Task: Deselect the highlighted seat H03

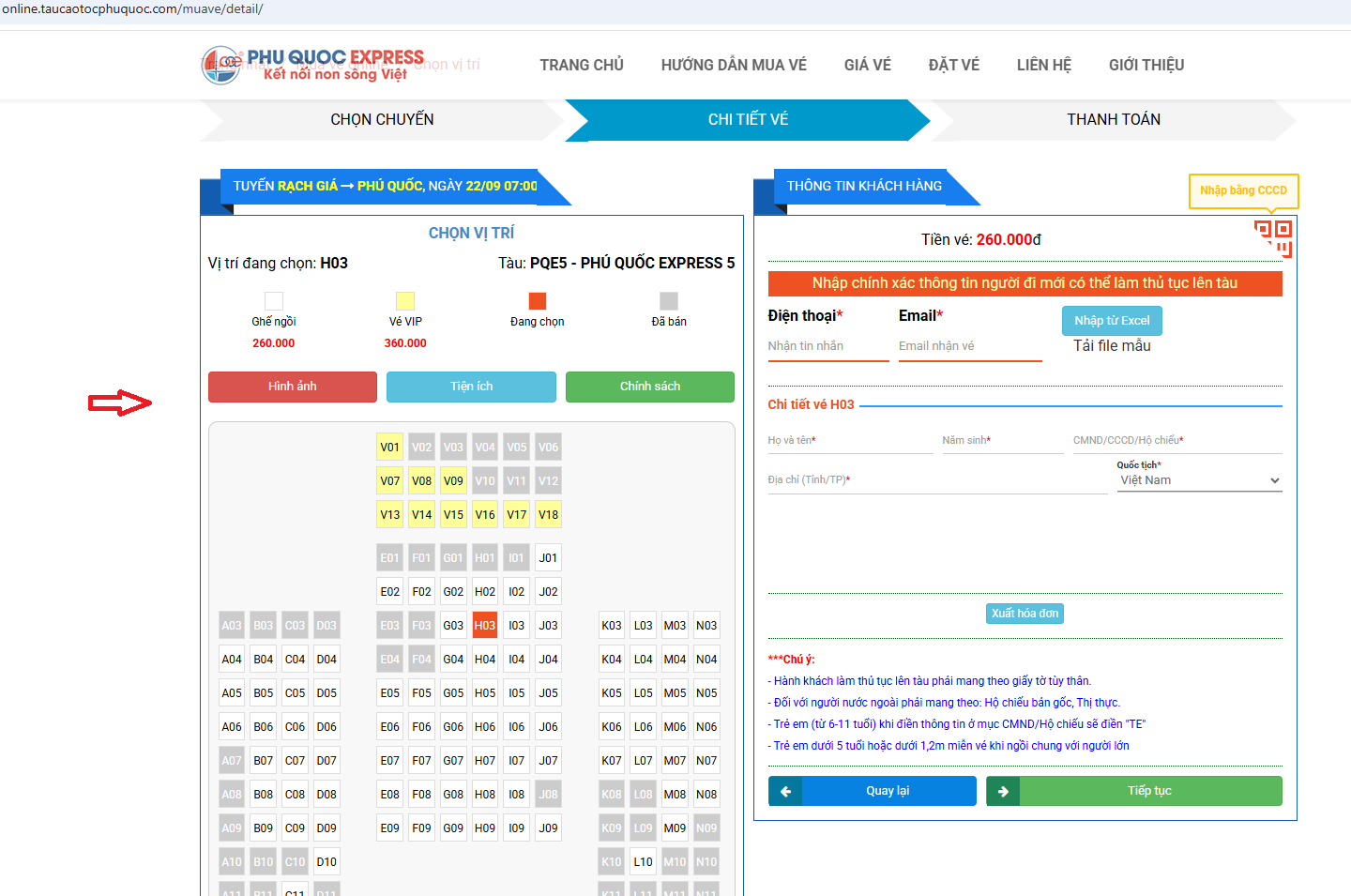Action: 485,626
